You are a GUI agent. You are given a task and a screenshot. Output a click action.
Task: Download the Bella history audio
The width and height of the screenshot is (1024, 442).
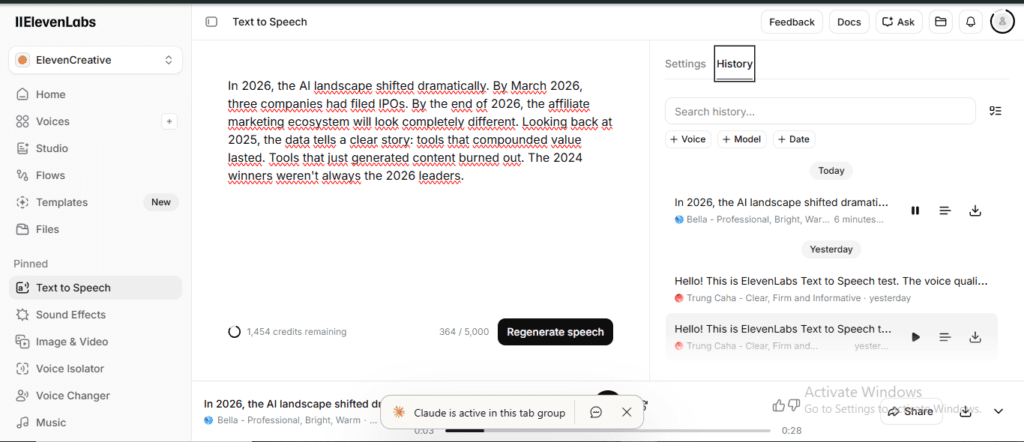tap(975, 210)
